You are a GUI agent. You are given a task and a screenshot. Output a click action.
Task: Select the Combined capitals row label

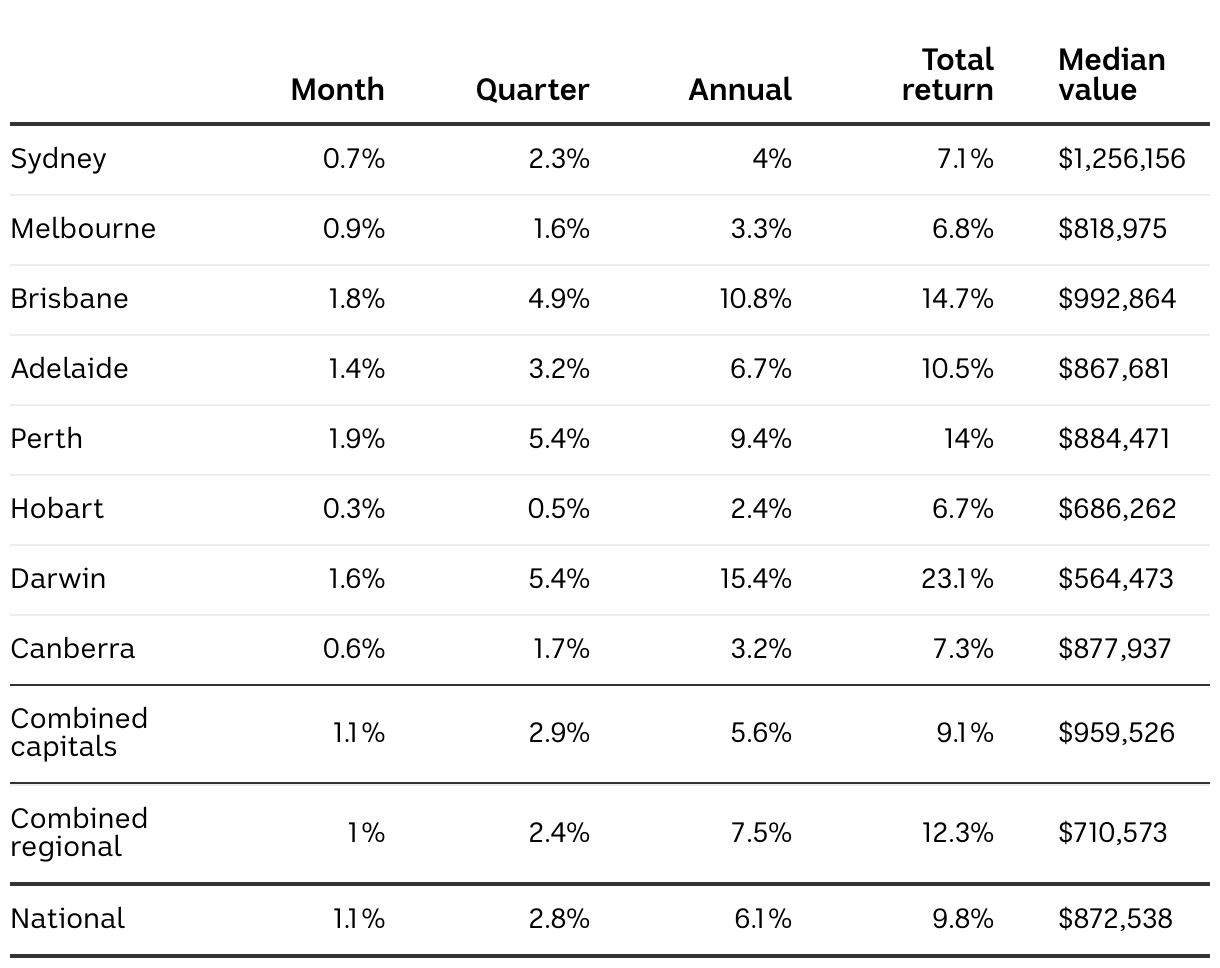click(79, 733)
